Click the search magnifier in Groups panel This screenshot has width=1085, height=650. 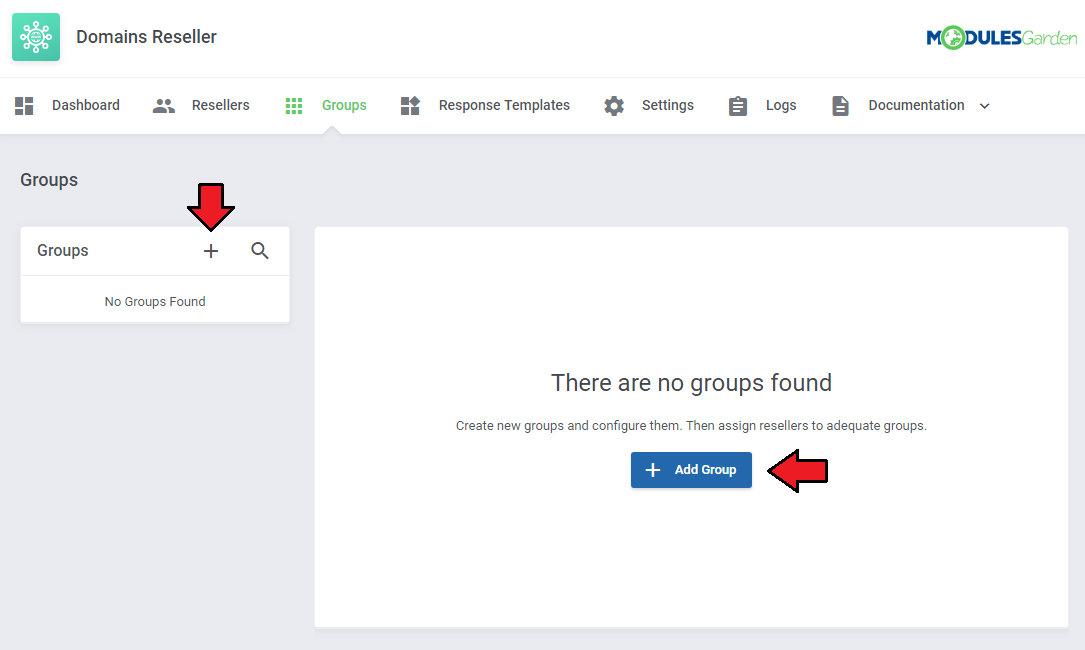(x=259, y=251)
